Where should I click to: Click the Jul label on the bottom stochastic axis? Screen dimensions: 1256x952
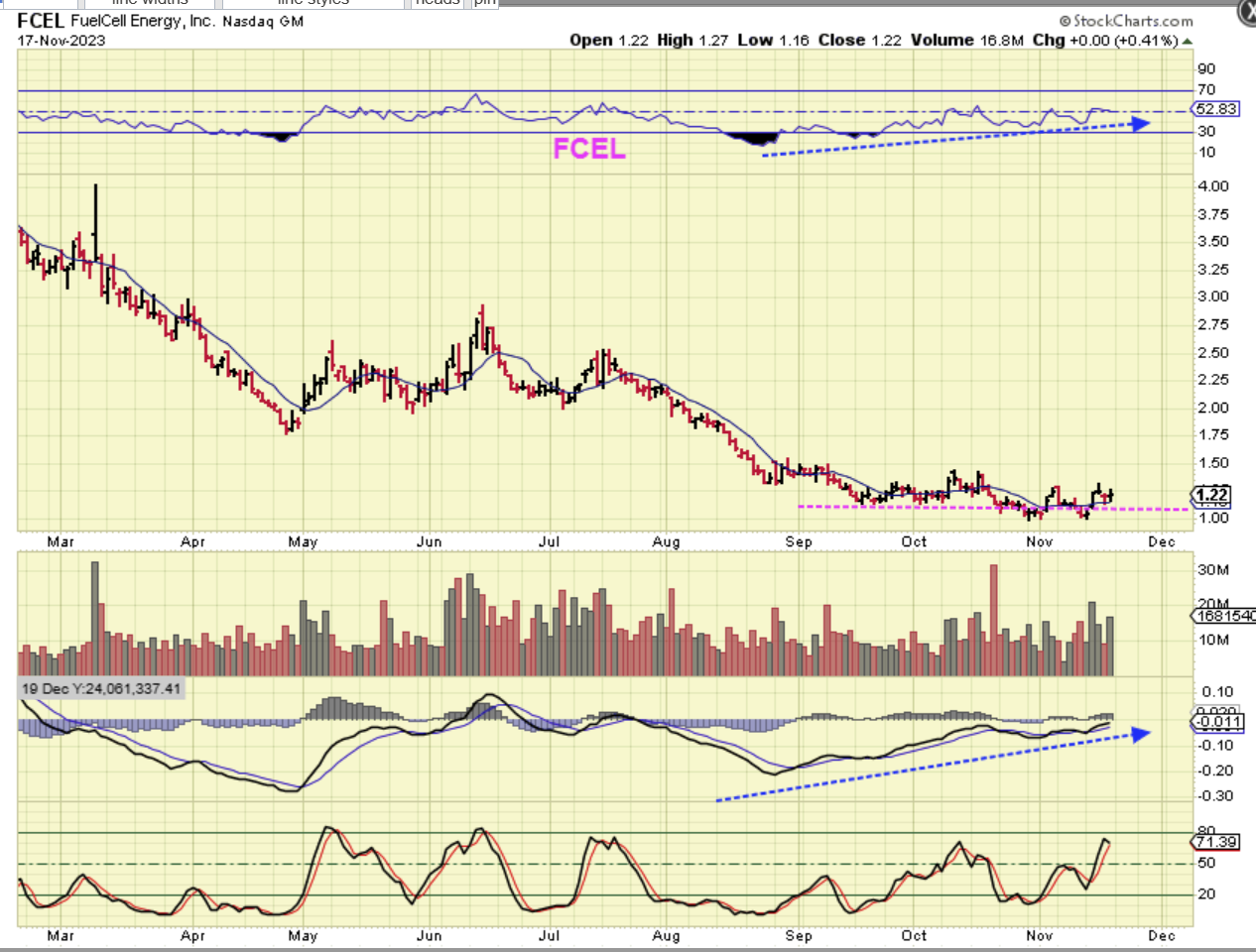tap(549, 936)
